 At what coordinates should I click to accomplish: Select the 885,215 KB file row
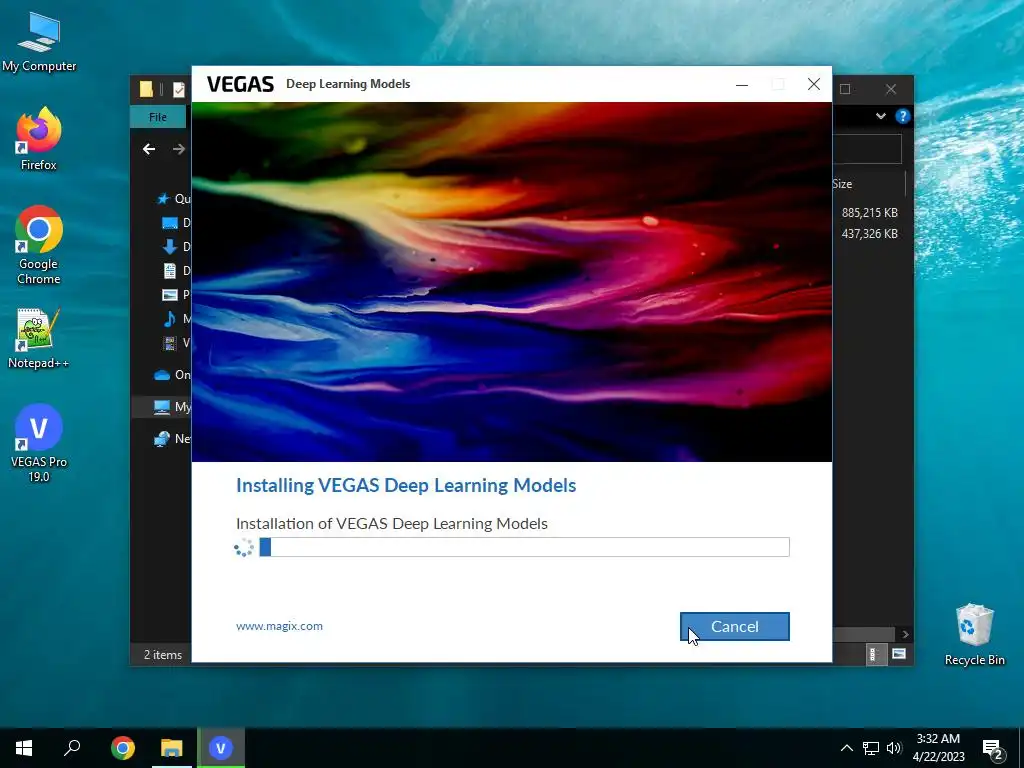[869, 213]
